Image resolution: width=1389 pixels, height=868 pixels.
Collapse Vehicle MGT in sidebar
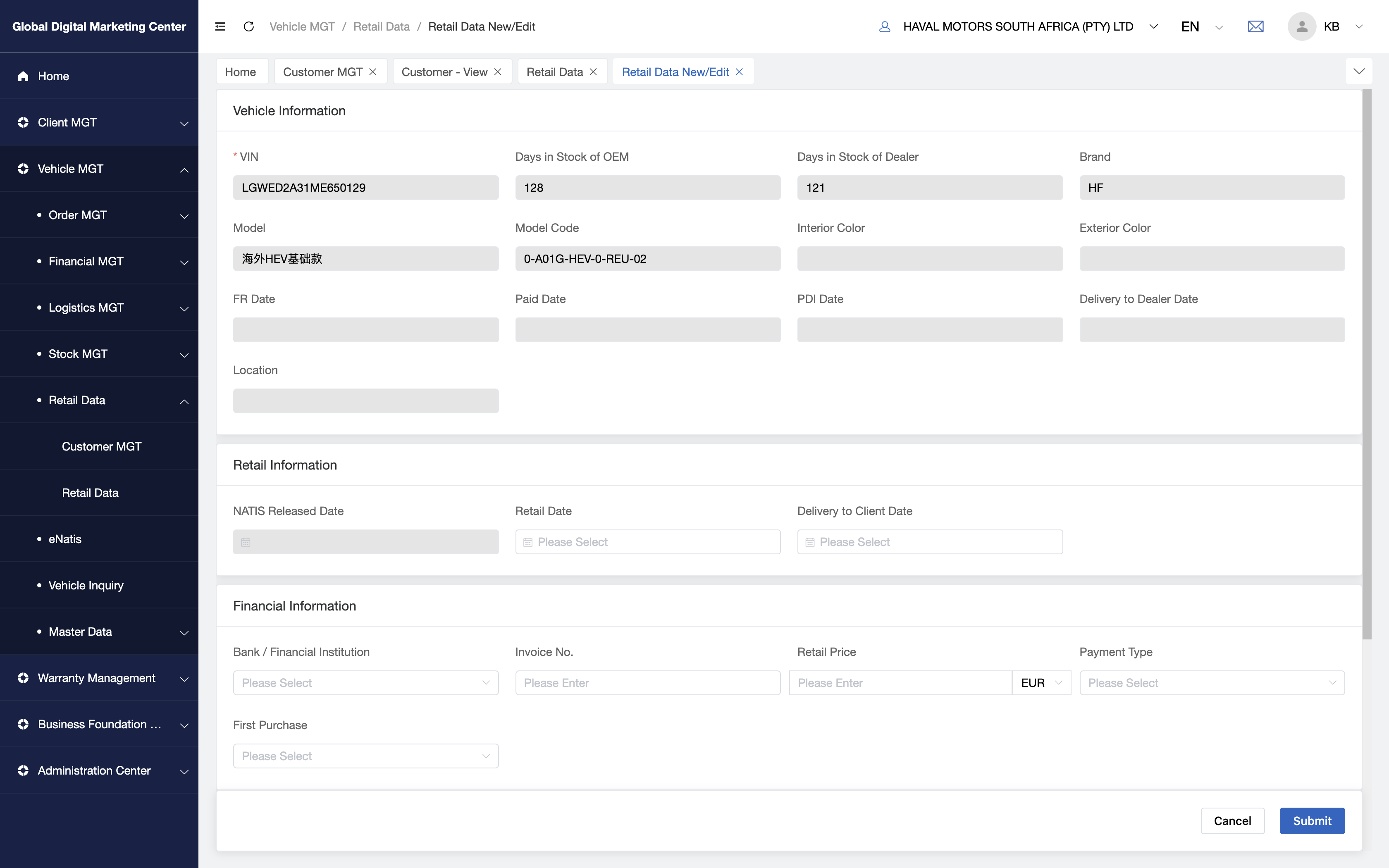[x=184, y=170]
